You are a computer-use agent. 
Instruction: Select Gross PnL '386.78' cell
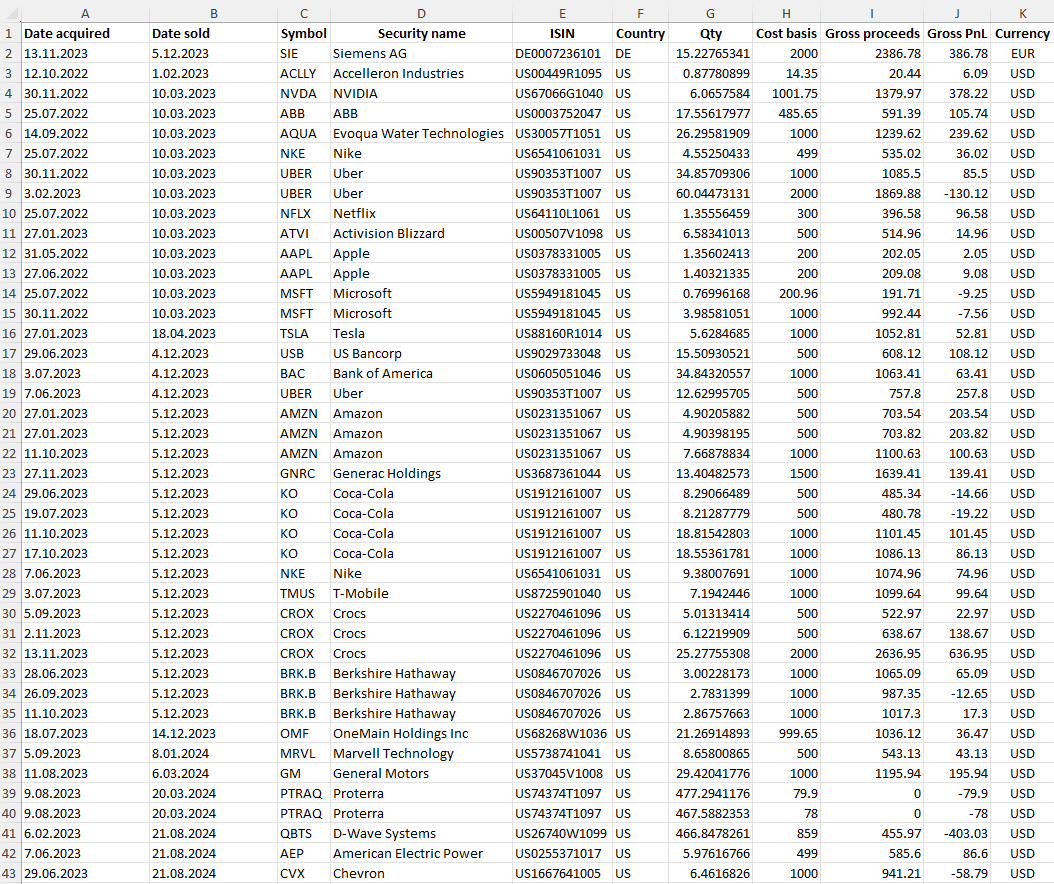(957, 54)
